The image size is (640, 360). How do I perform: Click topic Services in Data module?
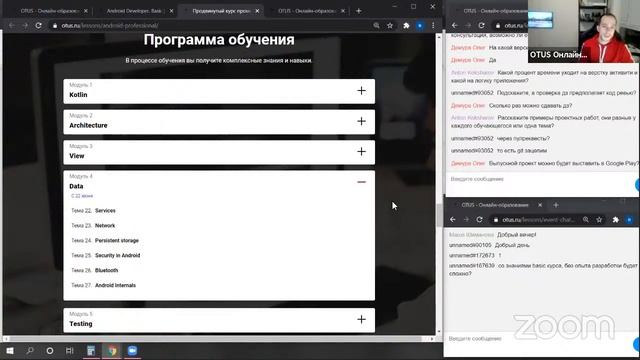[105, 211]
